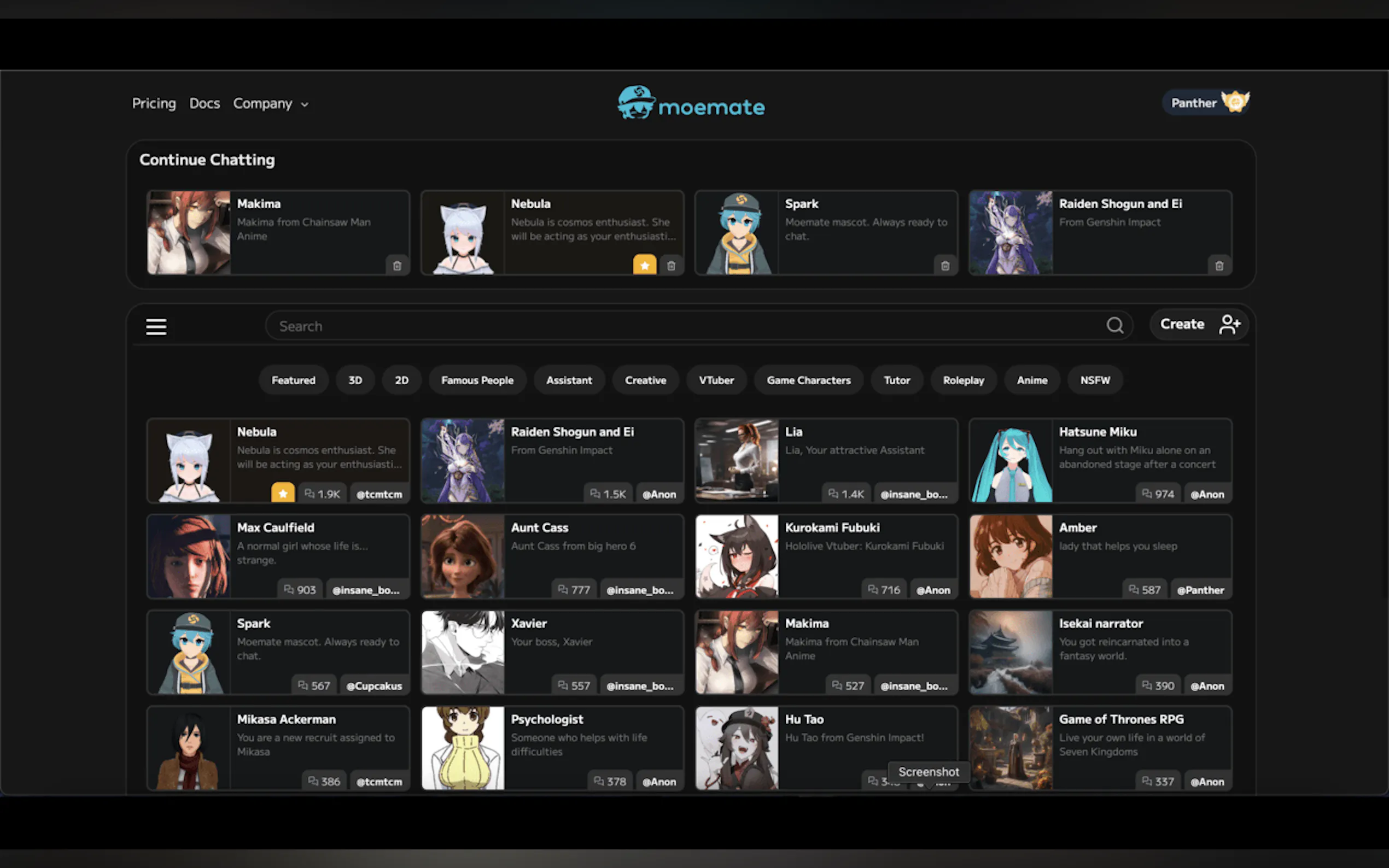
Task: Select the Featured category filter
Action: pyautogui.click(x=294, y=380)
